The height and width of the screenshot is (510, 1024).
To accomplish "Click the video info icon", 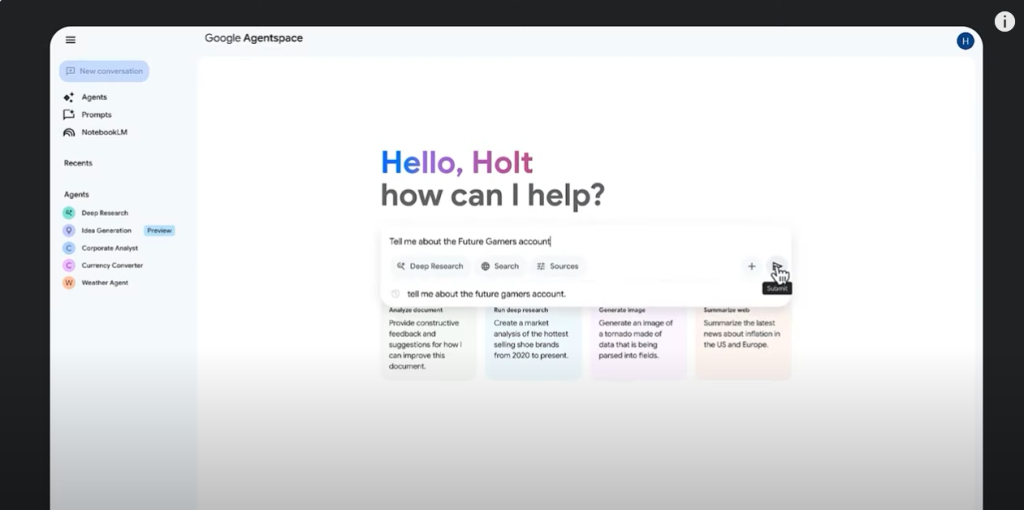I will [1004, 22].
